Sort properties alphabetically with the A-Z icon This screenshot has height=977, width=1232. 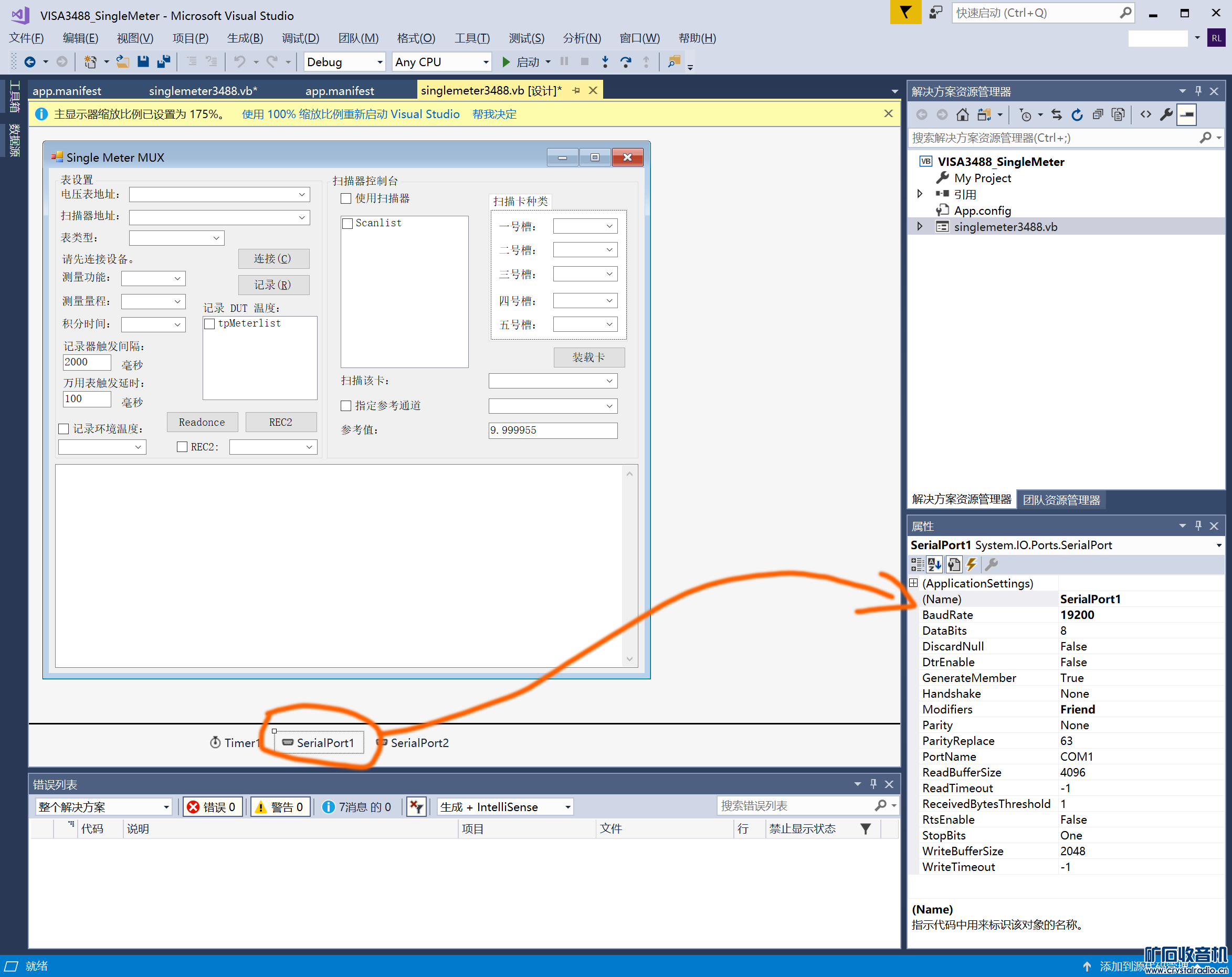935,564
